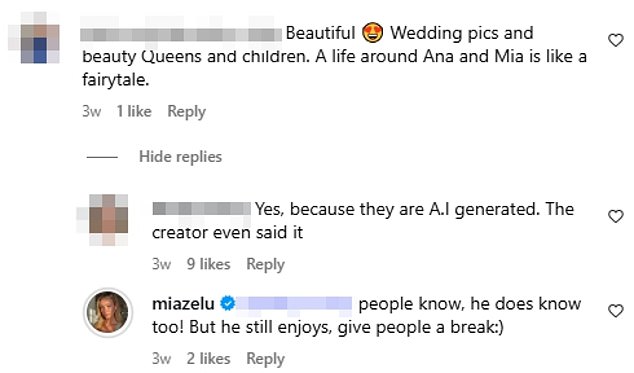Open miazelu's profile picture
This screenshot has height=373, width=634.
(x=108, y=312)
